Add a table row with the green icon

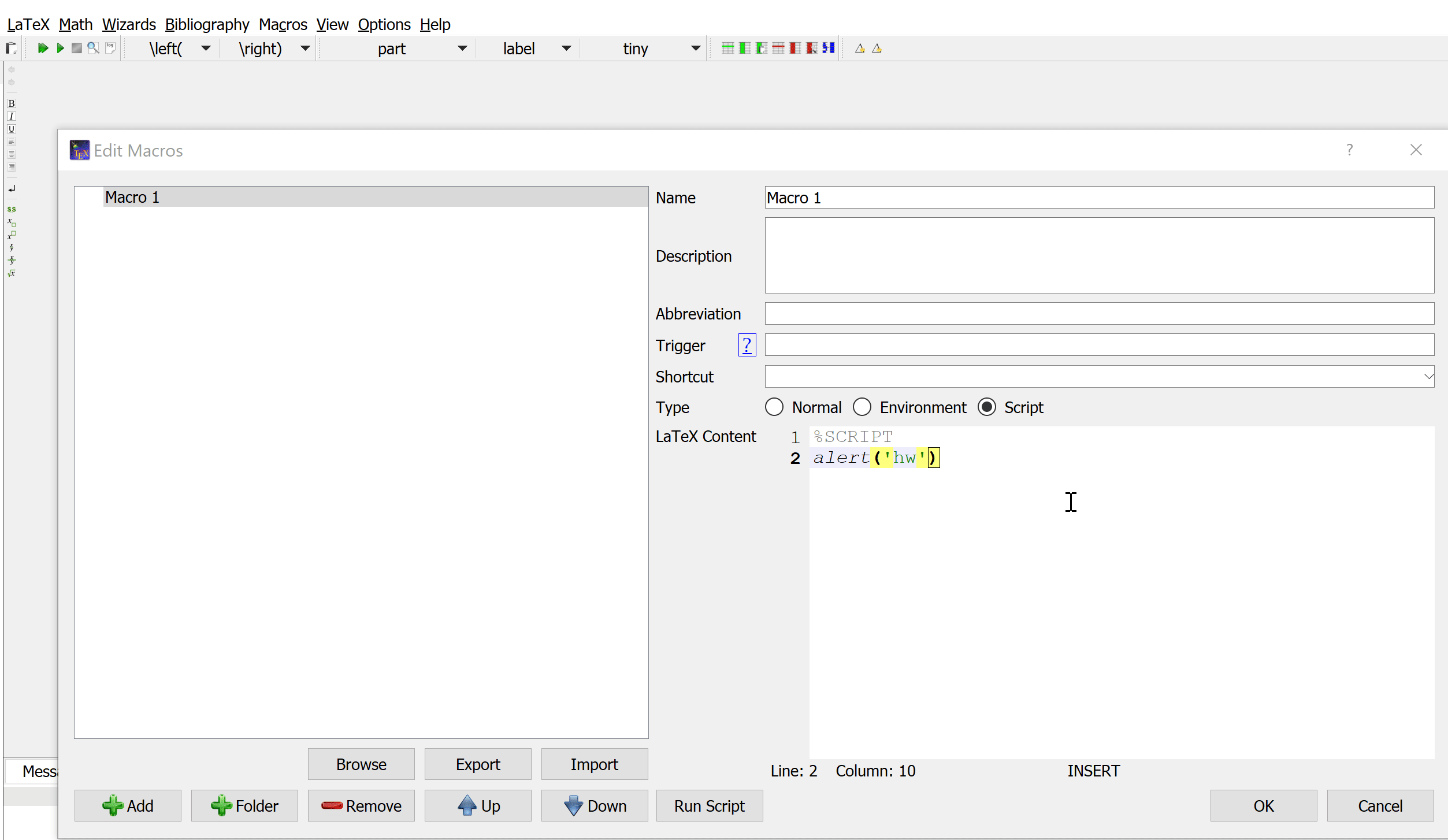point(727,48)
